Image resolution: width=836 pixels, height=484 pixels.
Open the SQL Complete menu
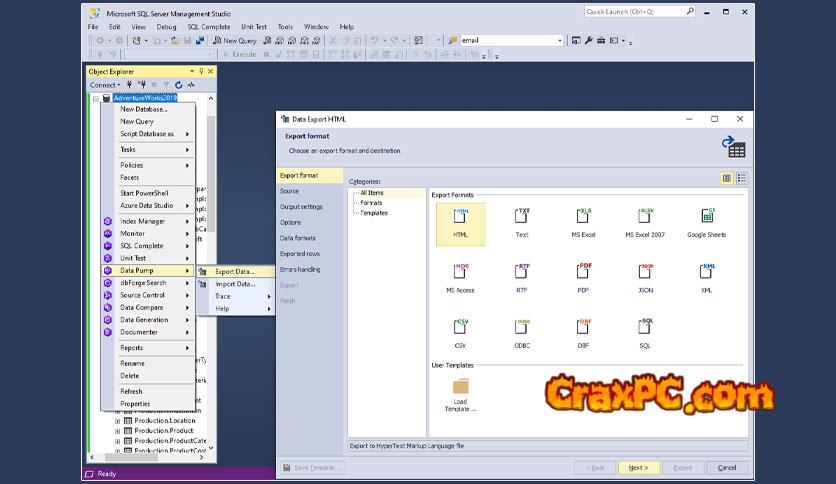pos(209,27)
